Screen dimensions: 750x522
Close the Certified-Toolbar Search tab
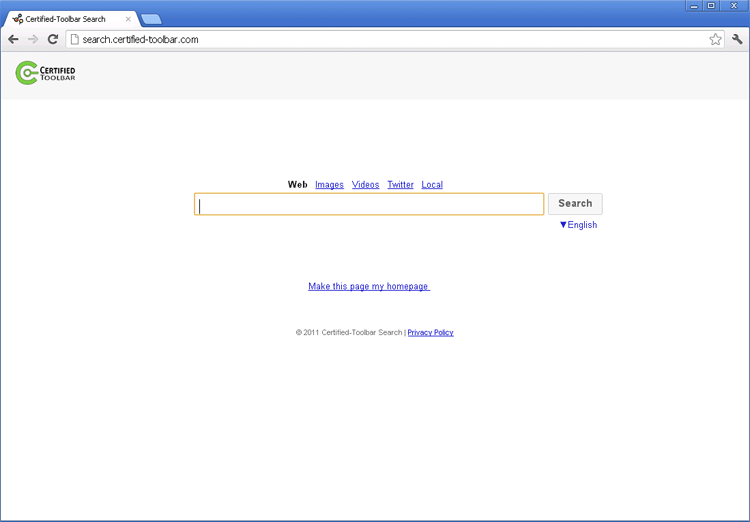click(128, 19)
